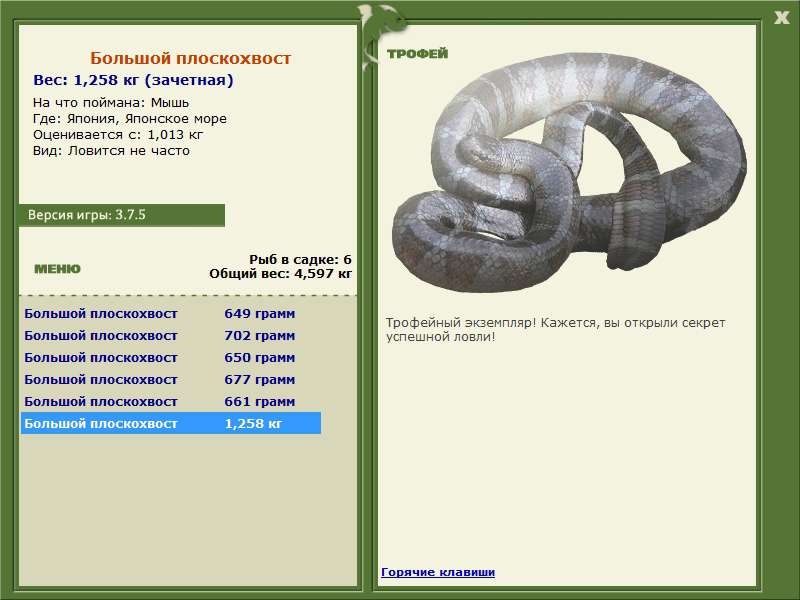800x600 pixels.
Task: Select the 677 грамм Большой плоскохвост row
Action: (x=170, y=379)
